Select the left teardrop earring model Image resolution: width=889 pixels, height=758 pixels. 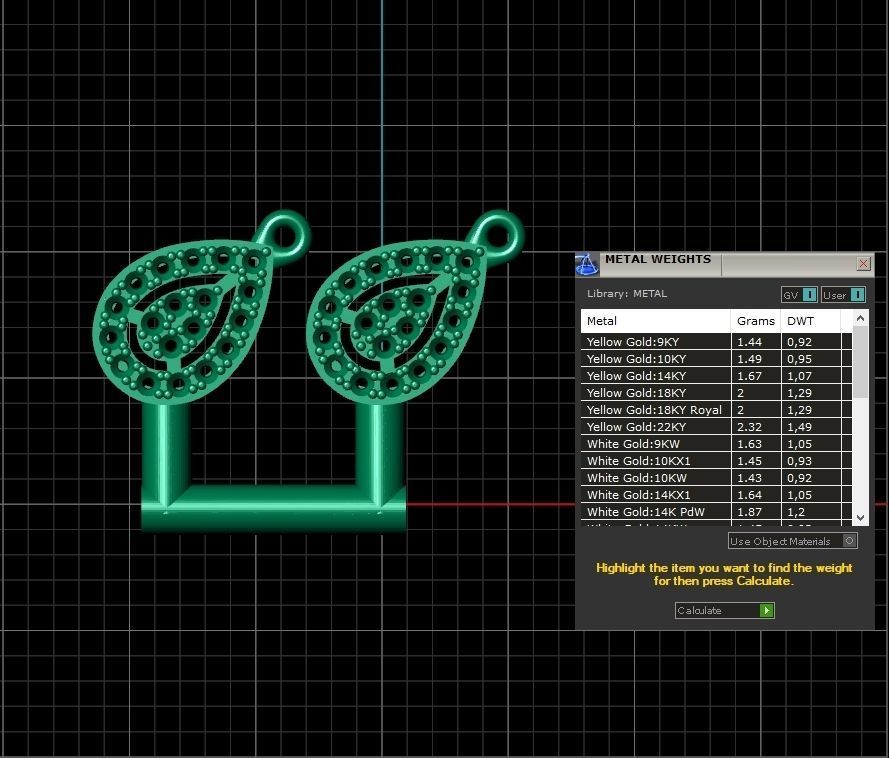[183, 321]
